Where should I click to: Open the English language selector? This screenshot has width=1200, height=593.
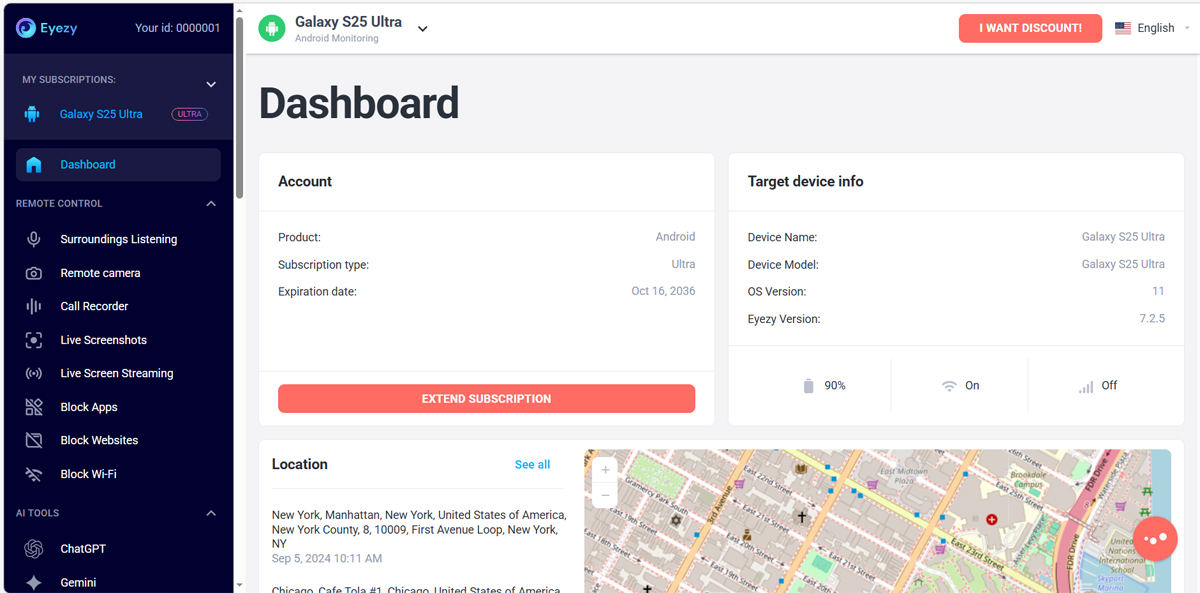(1153, 28)
